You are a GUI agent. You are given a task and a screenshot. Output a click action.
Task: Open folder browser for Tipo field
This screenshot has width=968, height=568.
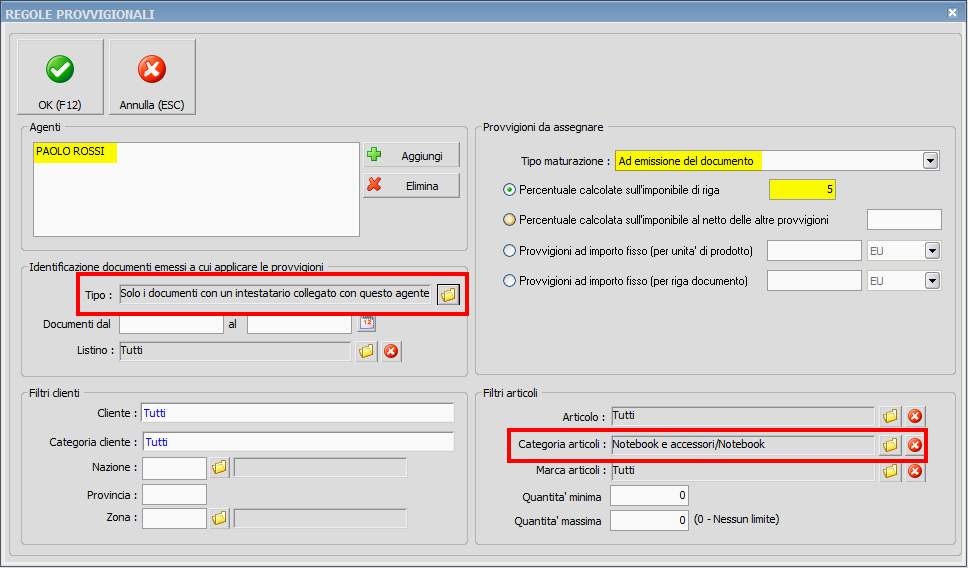(x=448, y=294)
